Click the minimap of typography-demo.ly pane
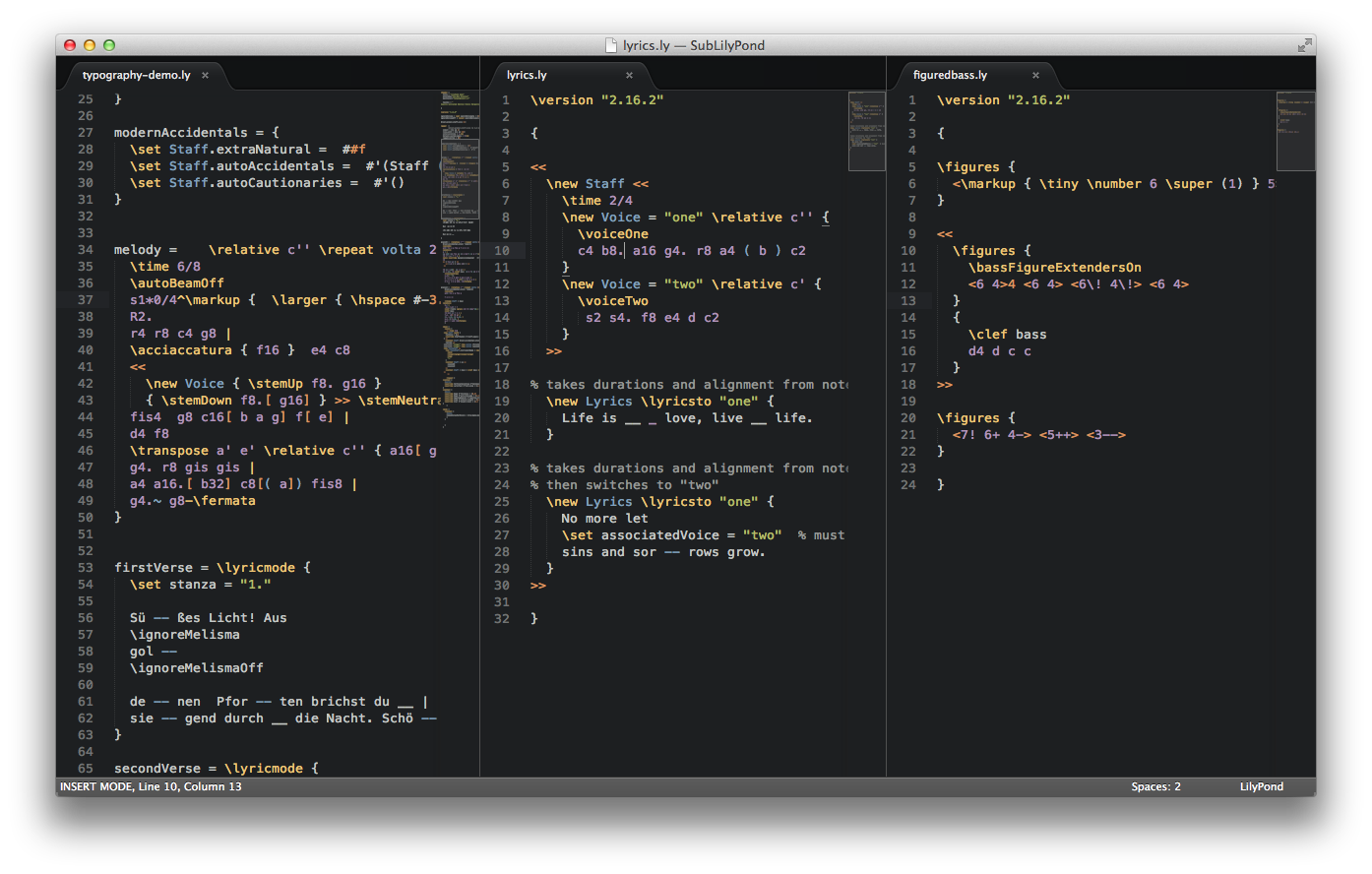1372x874 pixels. click(x=459, y=259)
